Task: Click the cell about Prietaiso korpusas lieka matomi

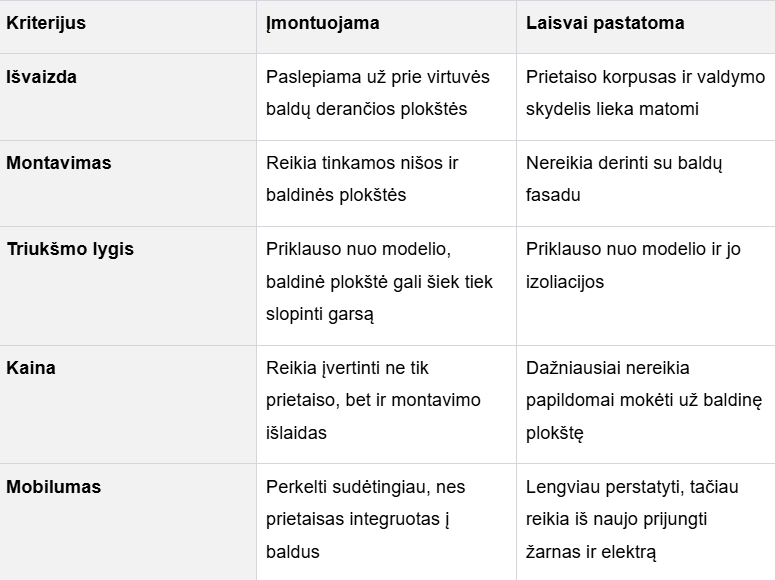Action: (646, 97)
